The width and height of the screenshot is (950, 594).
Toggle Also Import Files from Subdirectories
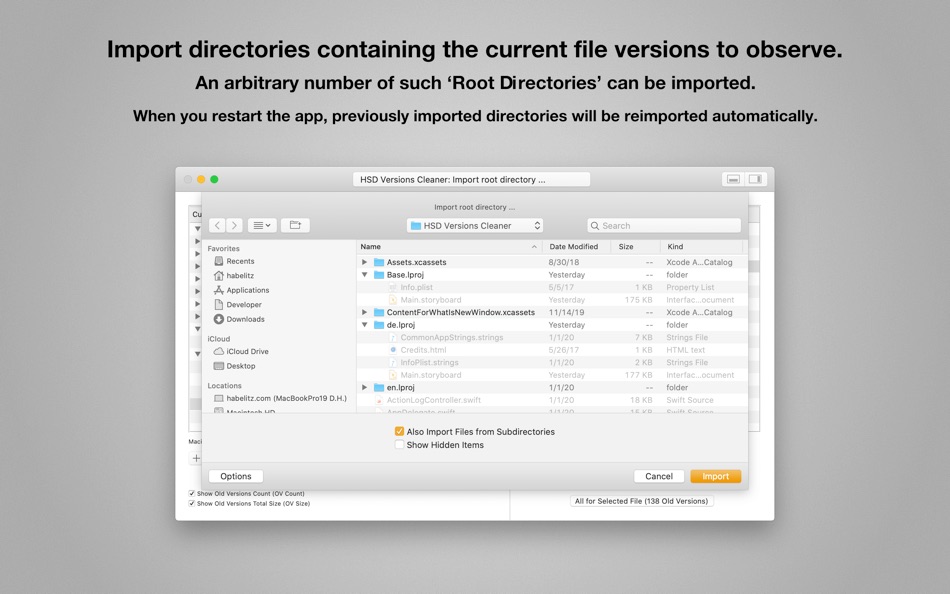coord(399,432)
